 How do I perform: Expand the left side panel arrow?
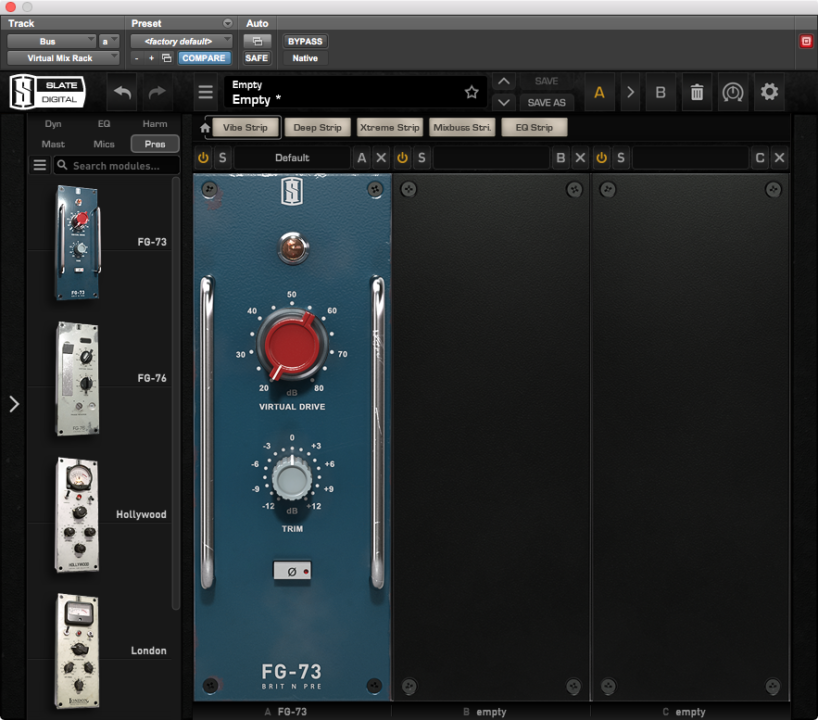[14, 404]
